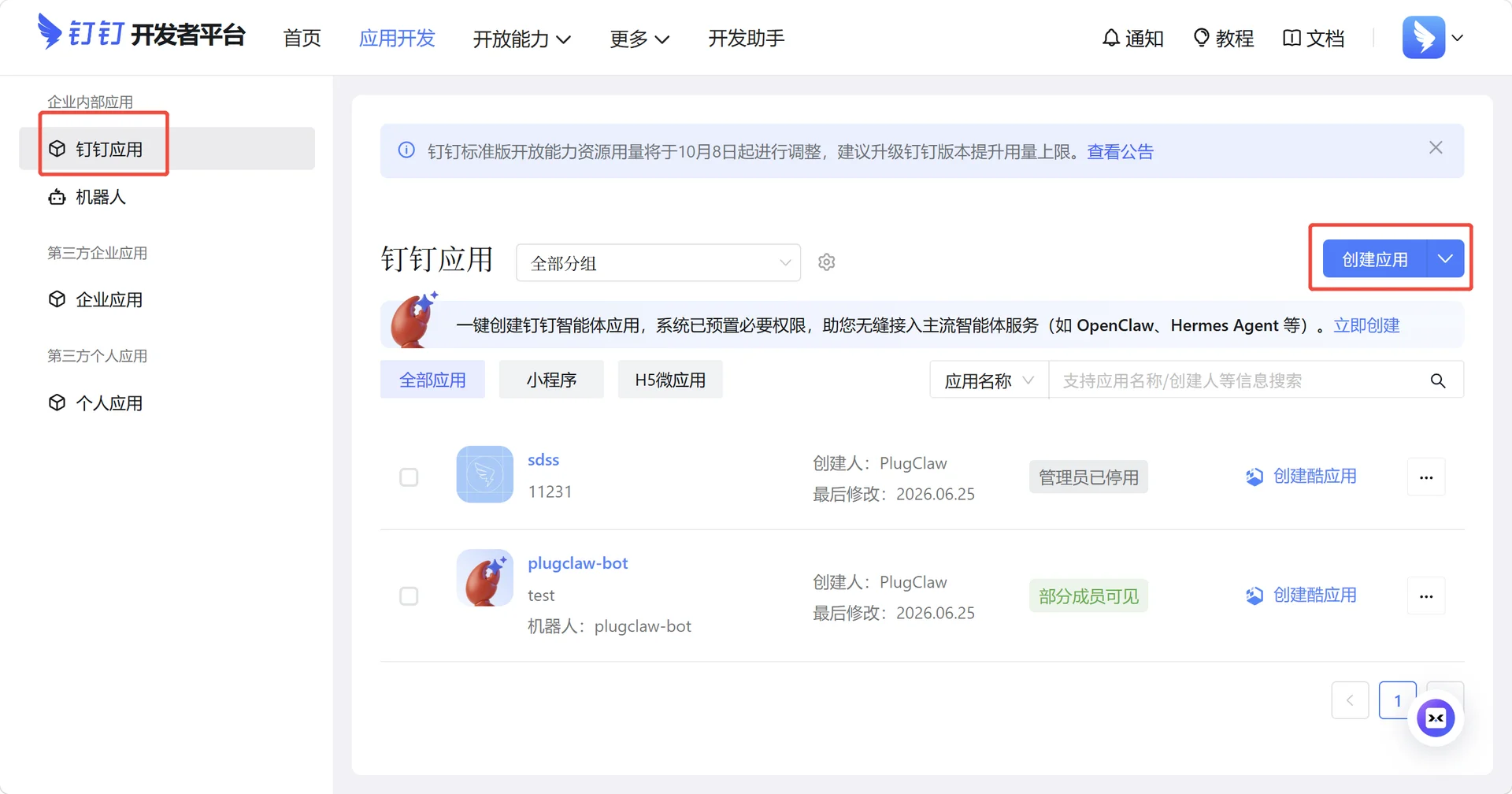Go to 首页 in top navigation

point(302,38)
